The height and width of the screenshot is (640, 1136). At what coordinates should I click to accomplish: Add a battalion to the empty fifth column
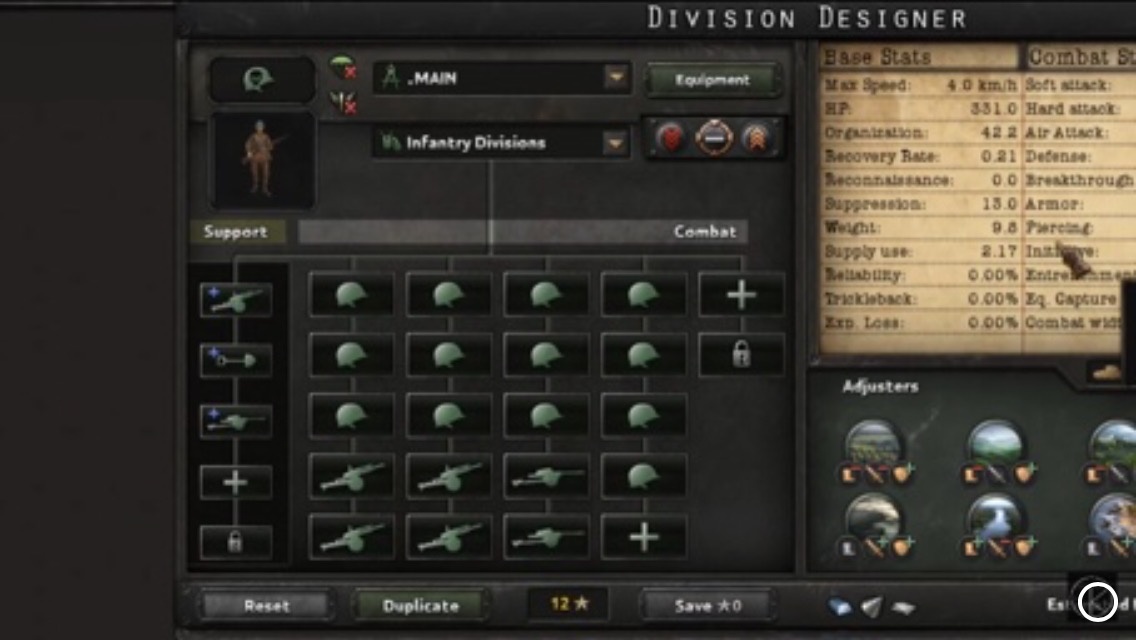coord(741,295)
